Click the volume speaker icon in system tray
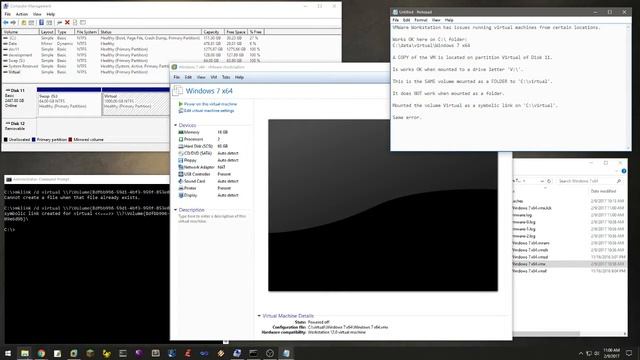This screenshot has height=360, width=640. point(597,353)
